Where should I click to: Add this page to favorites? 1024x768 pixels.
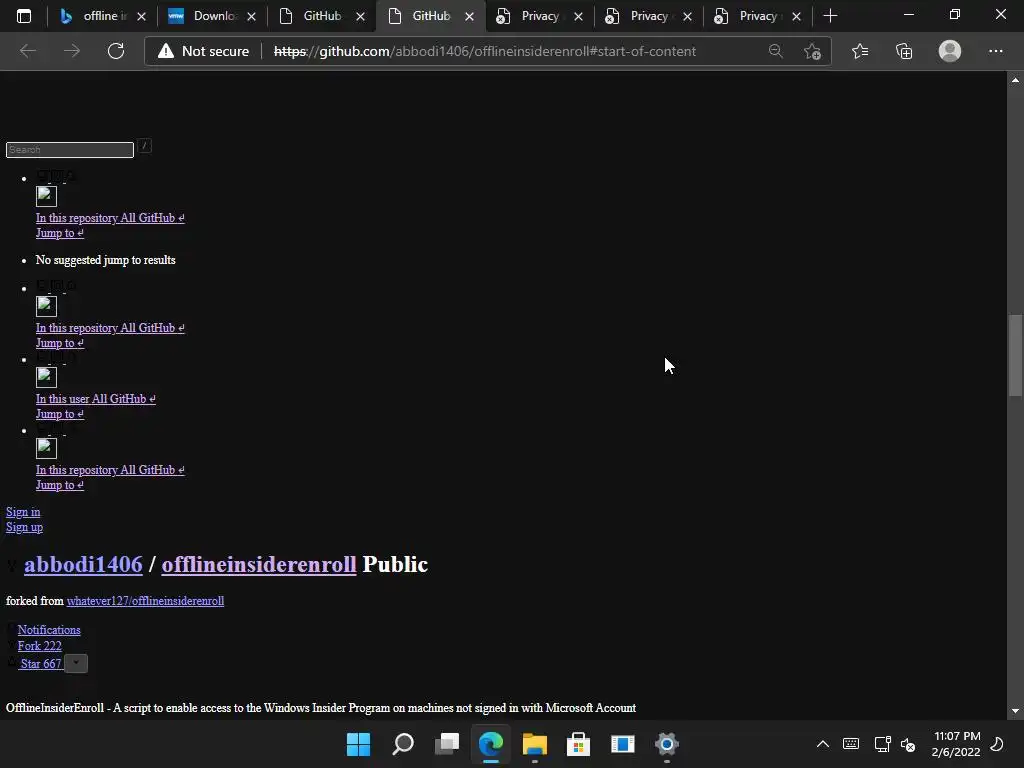tap(812, 51)
